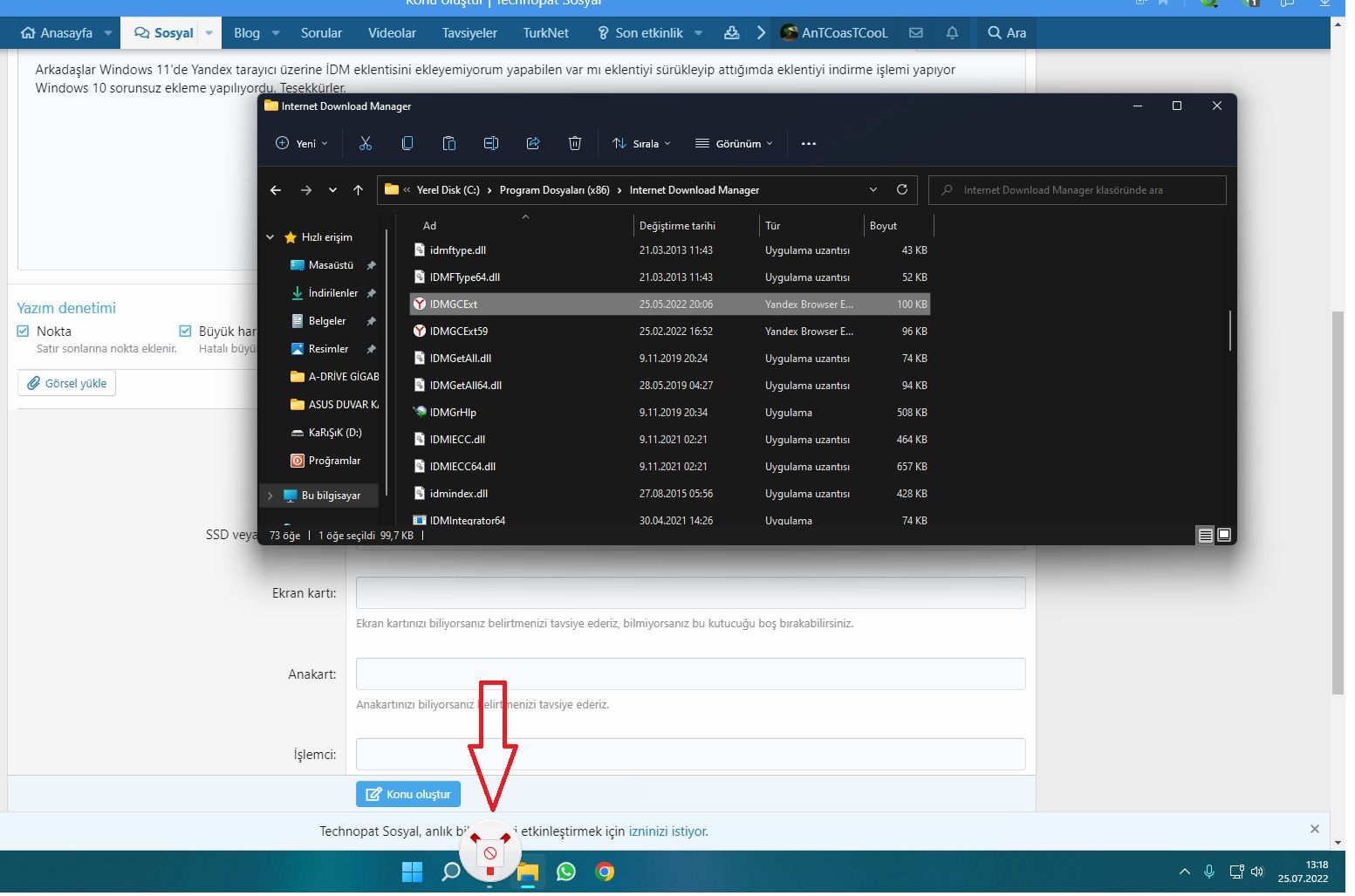1355x896 pixels.
Task: Click the Görsel yükle button
Action: pyautogui.click(x=66, y=383)
